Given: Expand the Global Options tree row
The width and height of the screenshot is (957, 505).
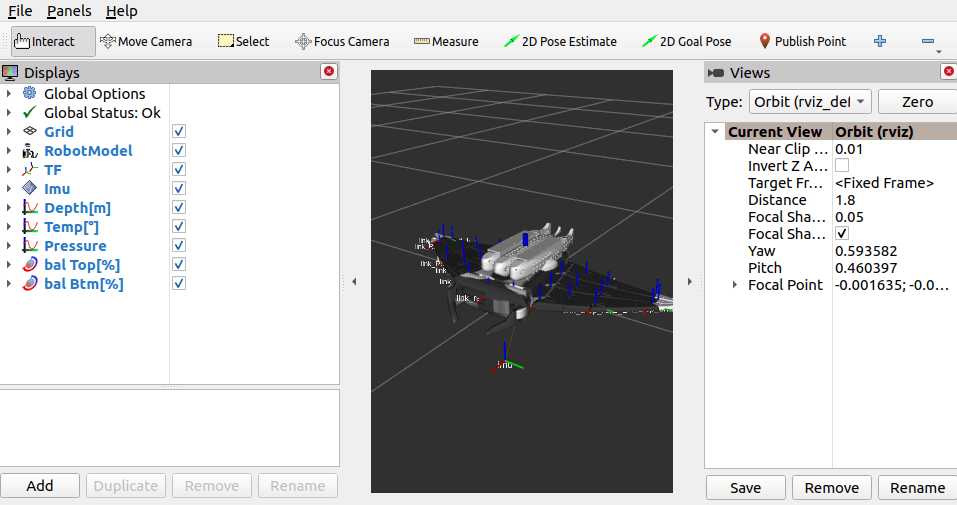Looking at the screenshot, I should pyautogui.click(x=9, y=93).
